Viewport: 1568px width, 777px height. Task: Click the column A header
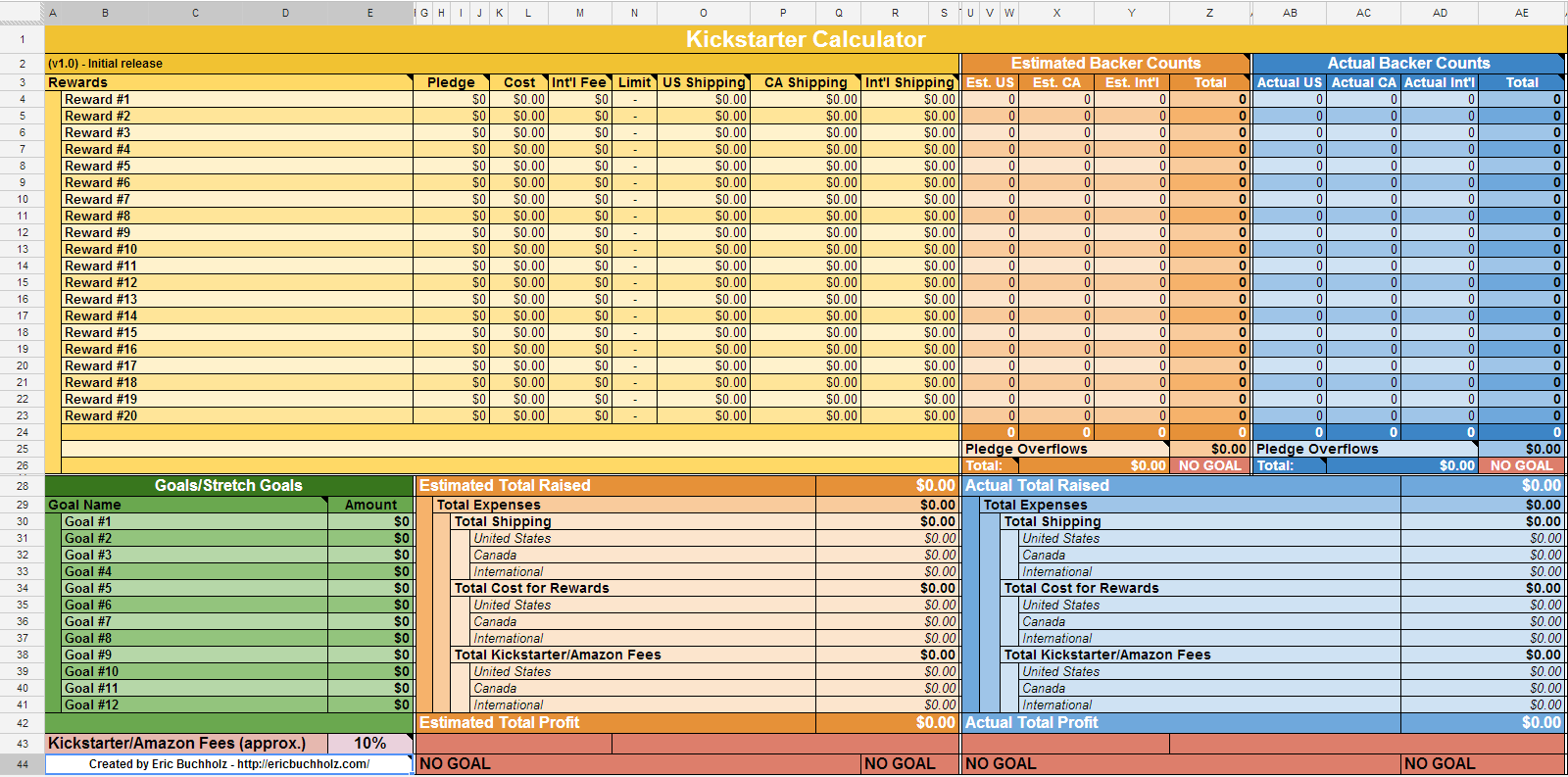[53, 13]
